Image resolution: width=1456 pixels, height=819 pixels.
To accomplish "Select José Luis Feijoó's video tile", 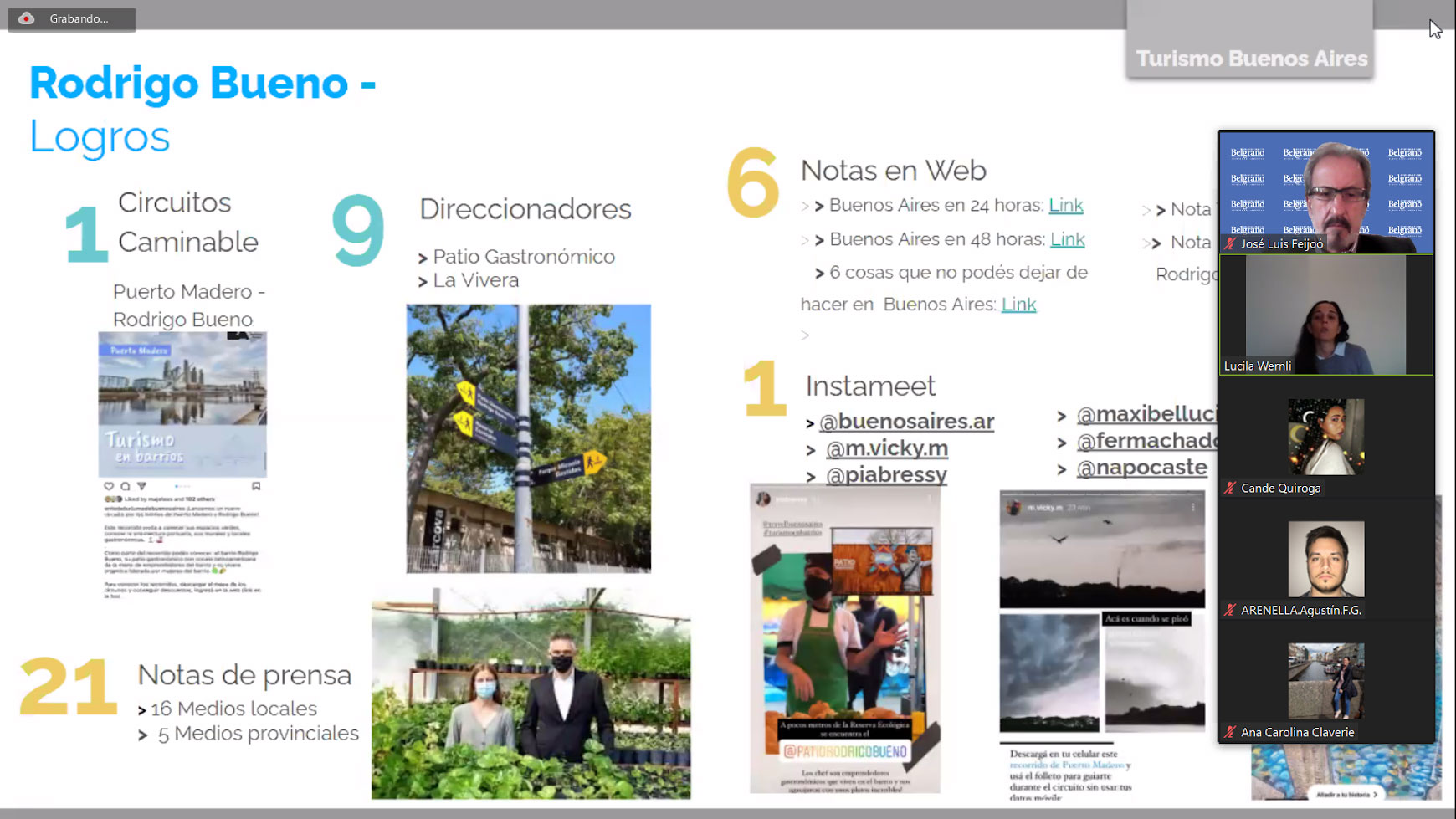I will point(1325,192).
